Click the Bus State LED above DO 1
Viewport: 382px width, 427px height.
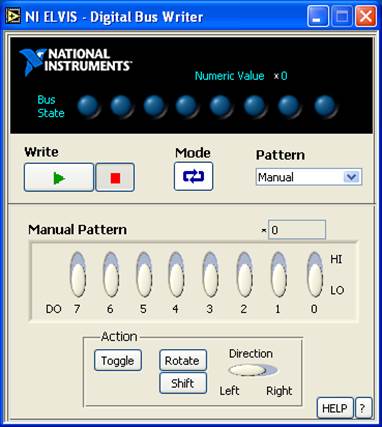click(x=289, y=106)
